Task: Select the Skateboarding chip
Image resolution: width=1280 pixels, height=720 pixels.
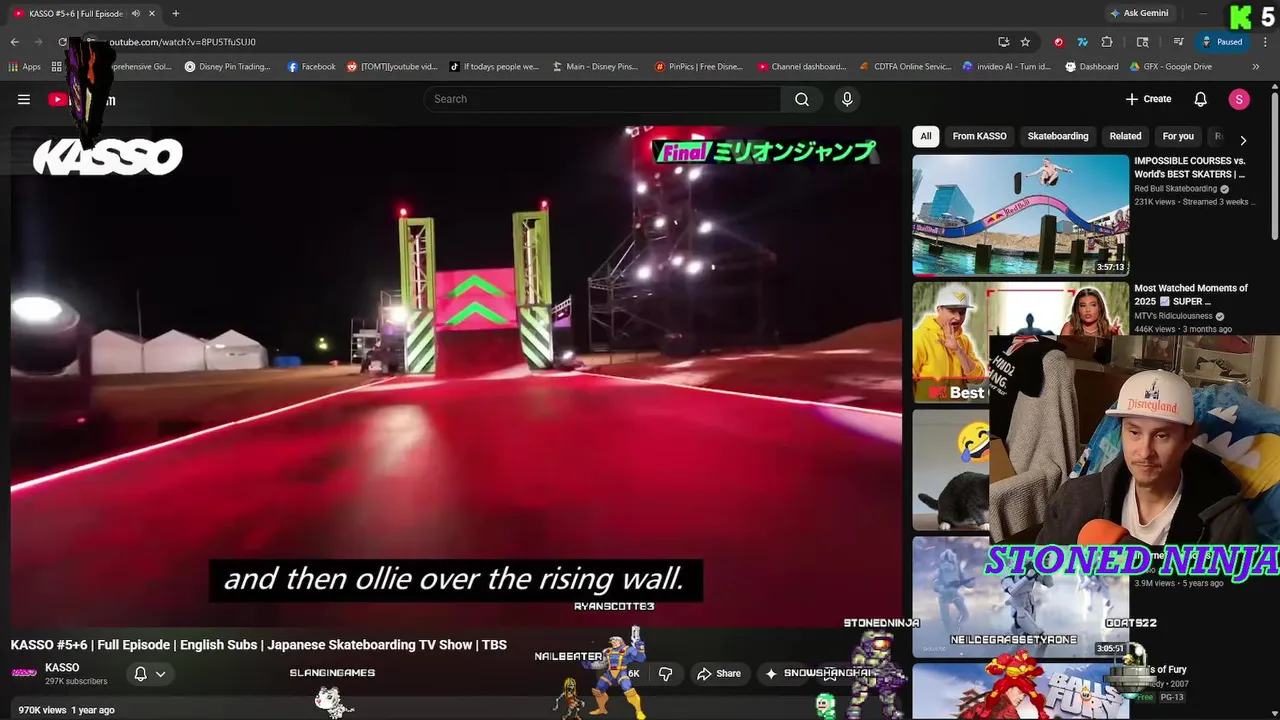Action: [x=1058, y=136]
